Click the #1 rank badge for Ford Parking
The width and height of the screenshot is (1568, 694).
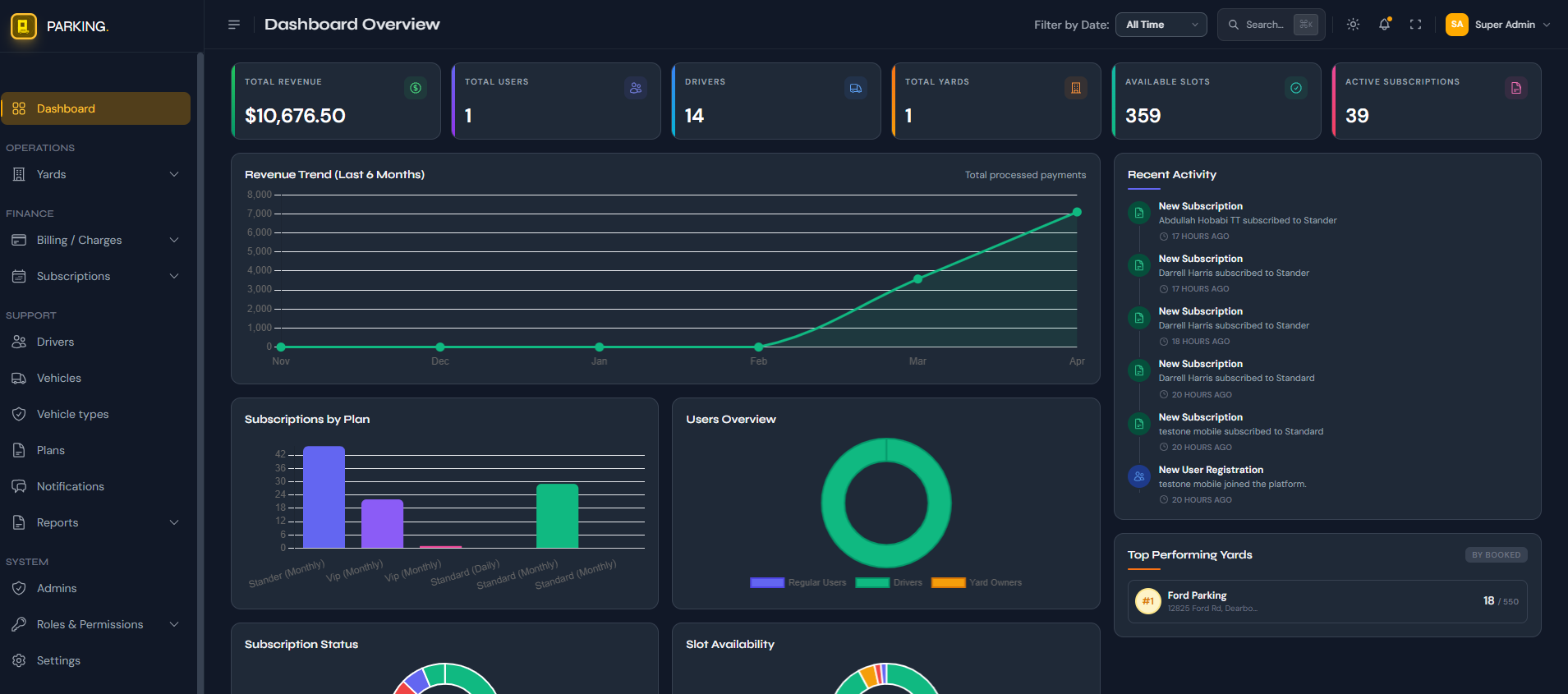[x=1148, y=601]
